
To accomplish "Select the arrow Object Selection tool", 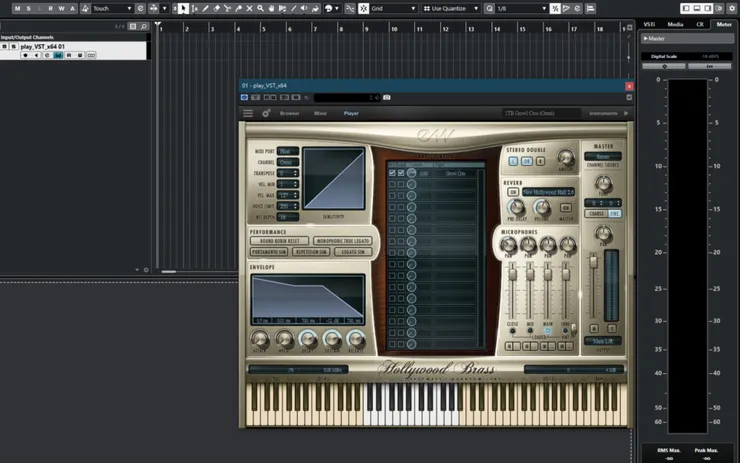I will point(183,8).
